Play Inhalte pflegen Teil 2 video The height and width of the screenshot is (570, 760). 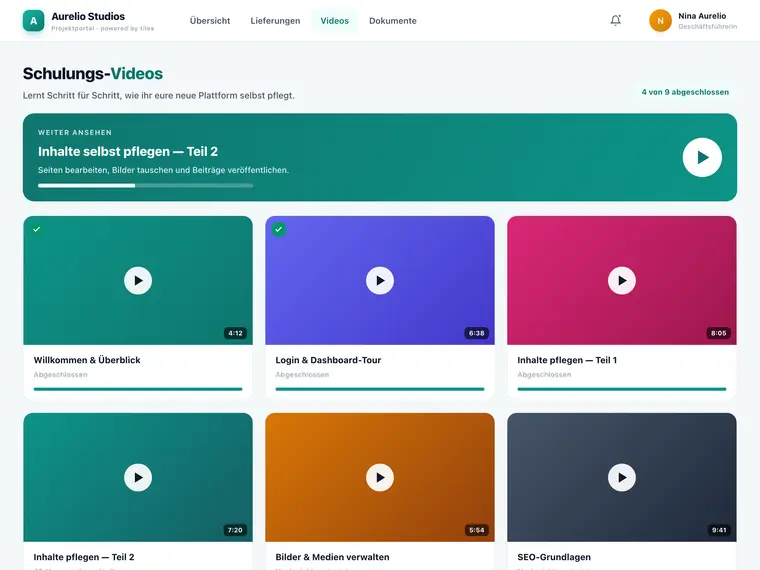(x=138, y=477)
